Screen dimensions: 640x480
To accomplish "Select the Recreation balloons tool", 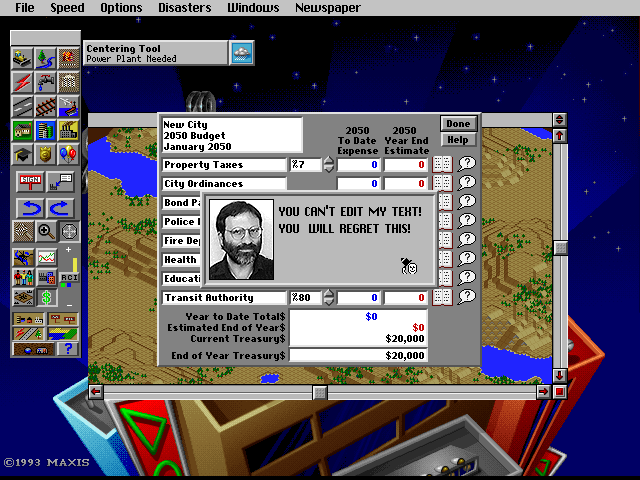I will tap(69, 154).
